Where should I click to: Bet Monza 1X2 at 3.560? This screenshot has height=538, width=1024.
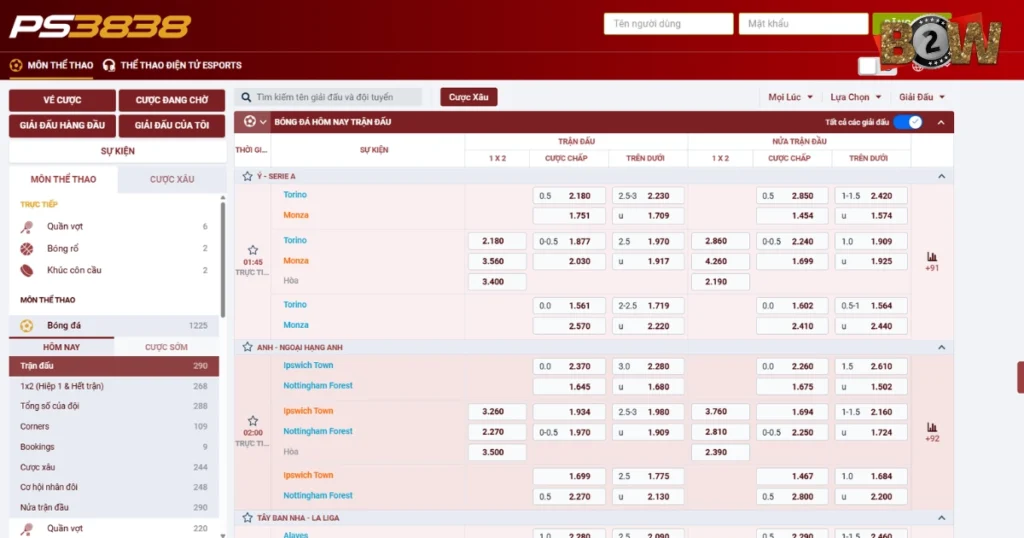pyautogui.click(x=497, y=261)
